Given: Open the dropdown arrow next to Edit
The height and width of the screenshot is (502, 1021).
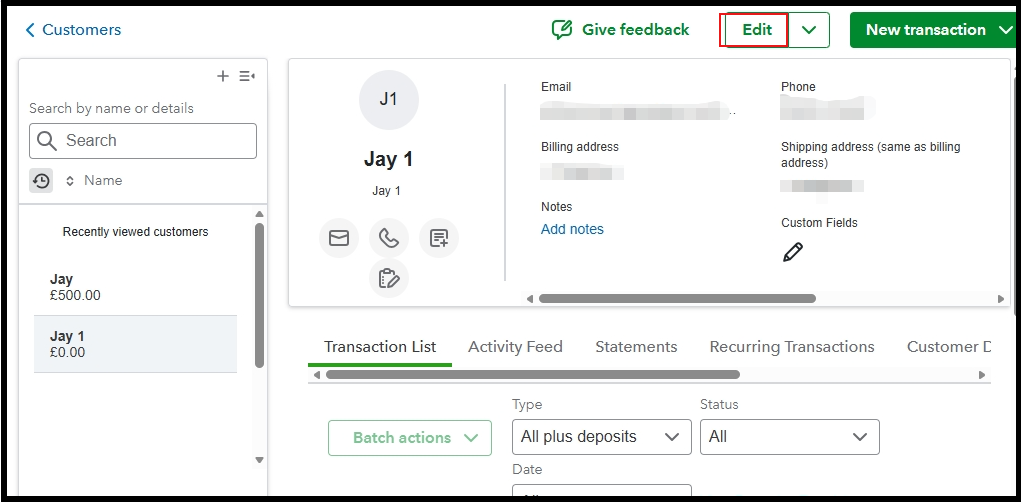Looking at the screenshot, I should (809, 30).
